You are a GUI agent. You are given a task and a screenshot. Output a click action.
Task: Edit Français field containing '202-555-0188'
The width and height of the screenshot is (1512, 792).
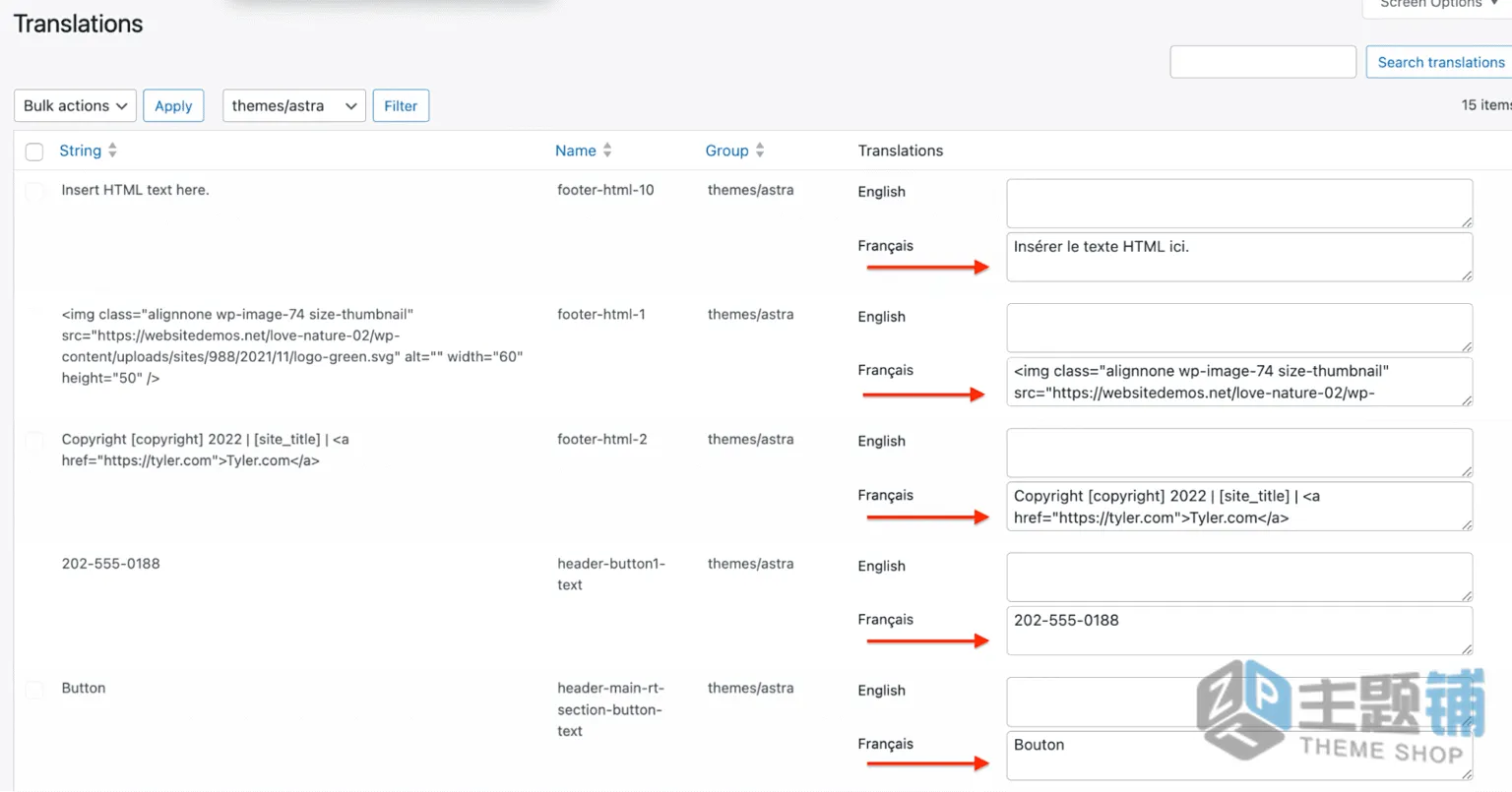click(x=1239, y=631)
